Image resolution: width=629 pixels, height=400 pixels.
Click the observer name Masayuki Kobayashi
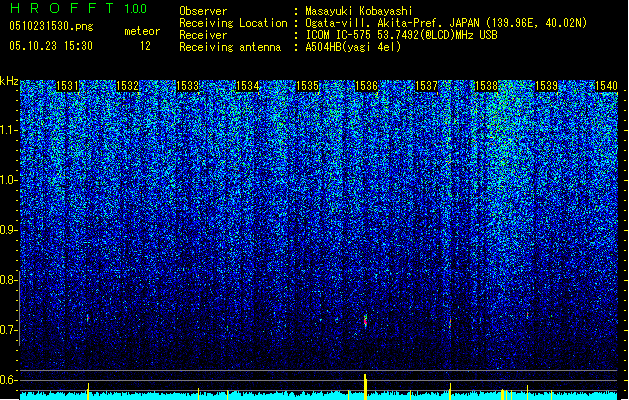coord(359,11)
